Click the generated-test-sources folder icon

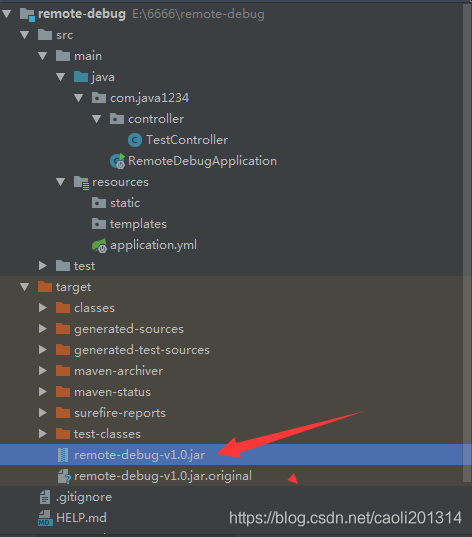coord(63,350)
